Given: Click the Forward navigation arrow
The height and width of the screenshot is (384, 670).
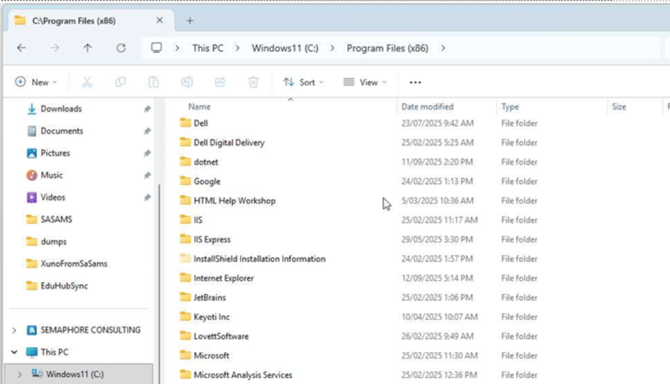Looking at the screenshot, I should coord(55,48).
